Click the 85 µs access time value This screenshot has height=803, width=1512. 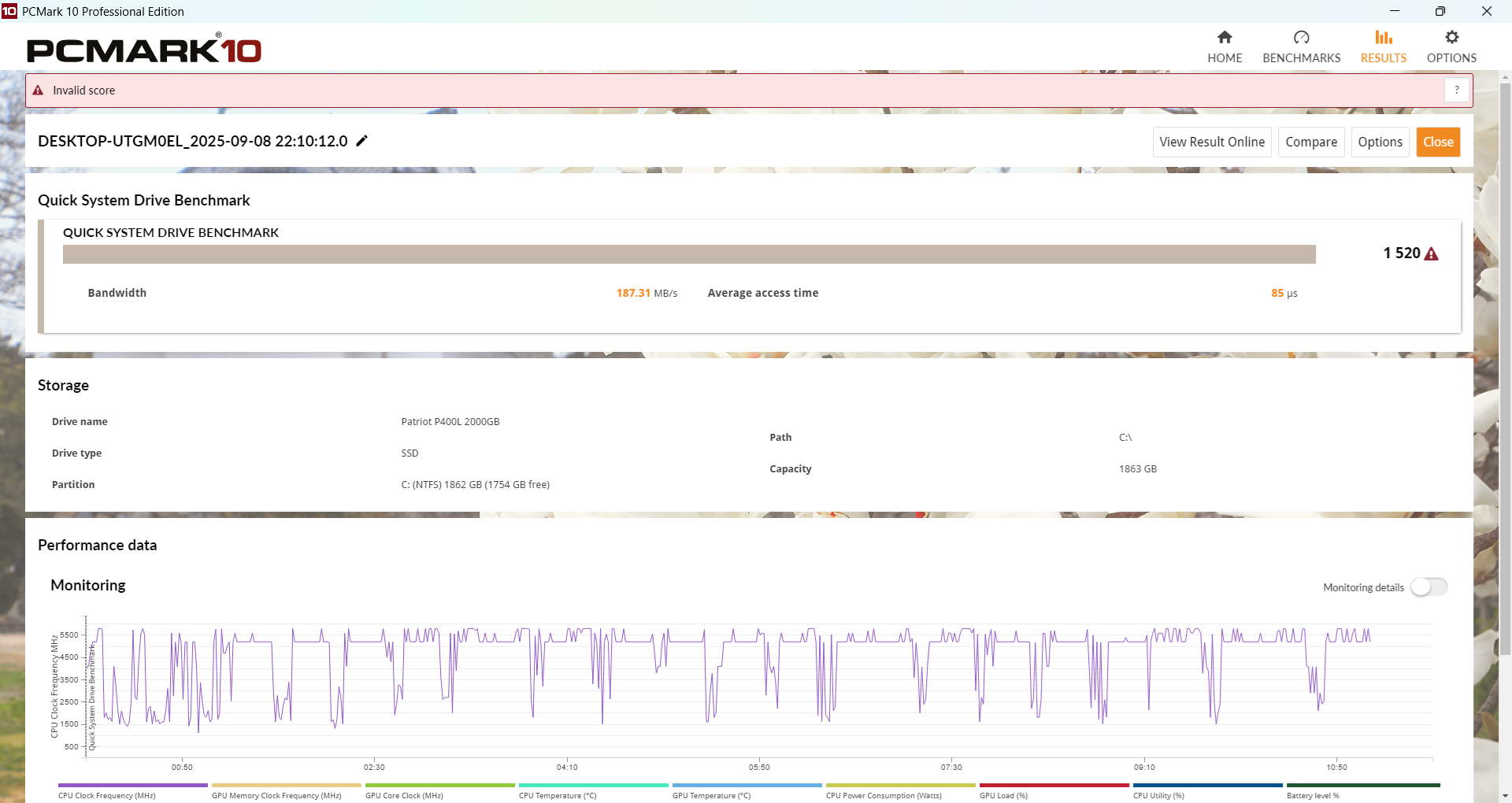pyautogui.click(x=1284, y=293)
